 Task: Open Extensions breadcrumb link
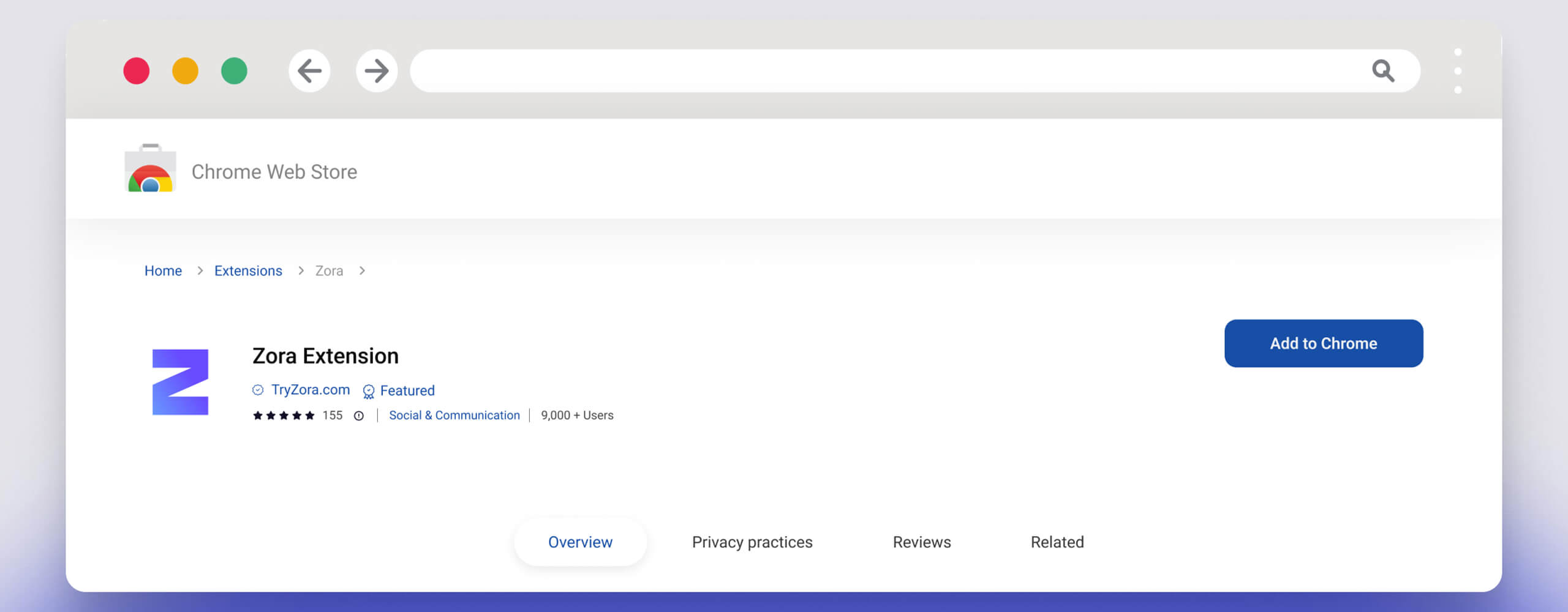pos(248,271)
